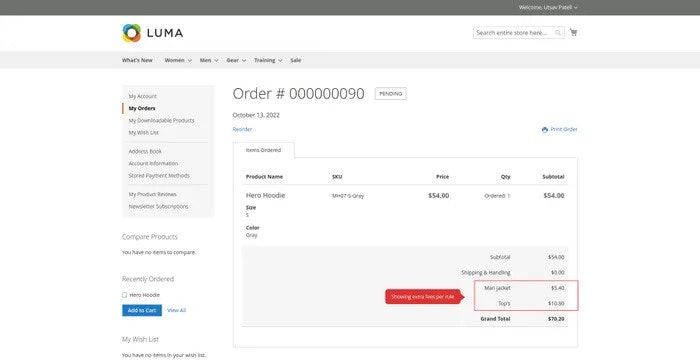Select My Orders in sidebar
The height and width of the screenshot is (360, 700).
tap(142, 108)
